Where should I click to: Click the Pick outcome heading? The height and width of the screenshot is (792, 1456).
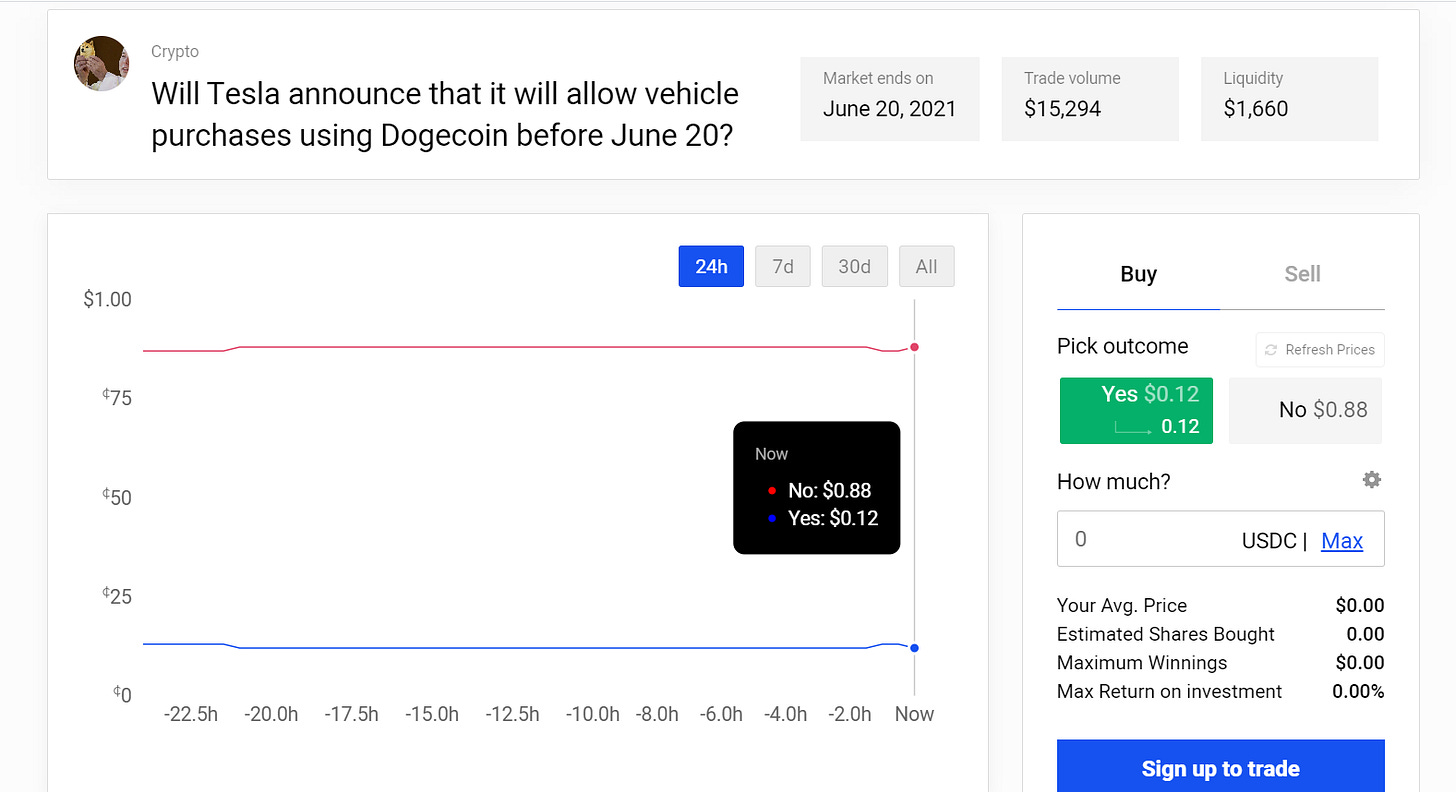pos(1123,346)
